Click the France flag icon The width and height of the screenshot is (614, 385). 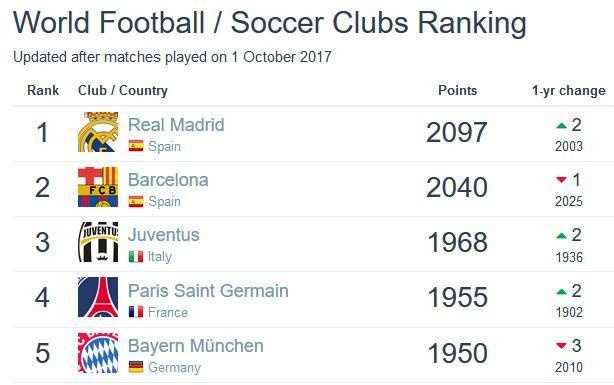pos(136,312)
